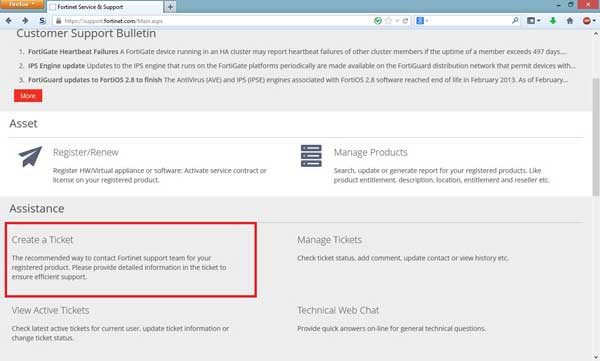The image size is (600, 361).
Task: Open the search engine selector dropdown
Action: pyautogui.click(x=422, y=21)
